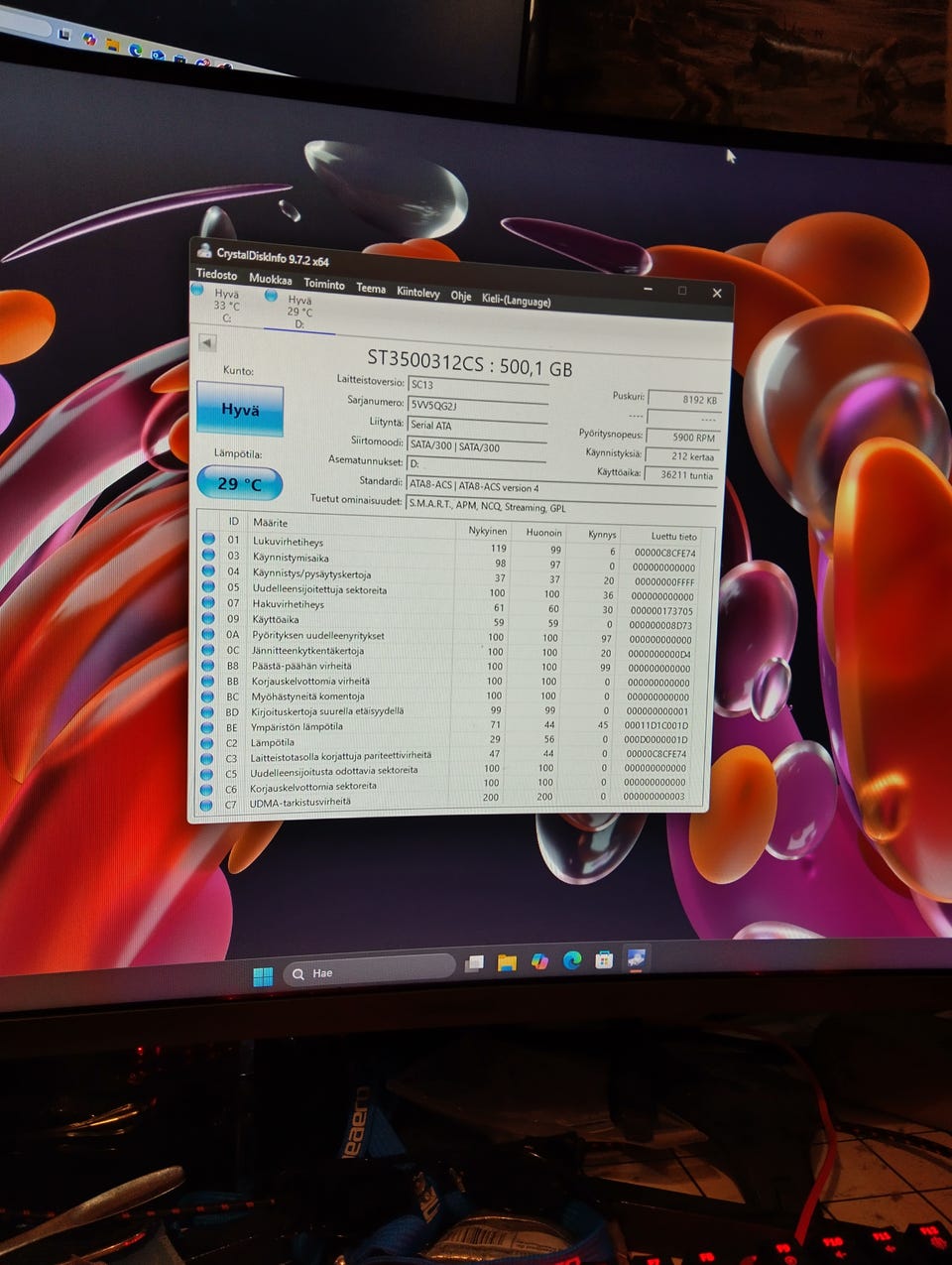Click the Käynnistyksiä 212 kertaa value

(x=682, y=456)
